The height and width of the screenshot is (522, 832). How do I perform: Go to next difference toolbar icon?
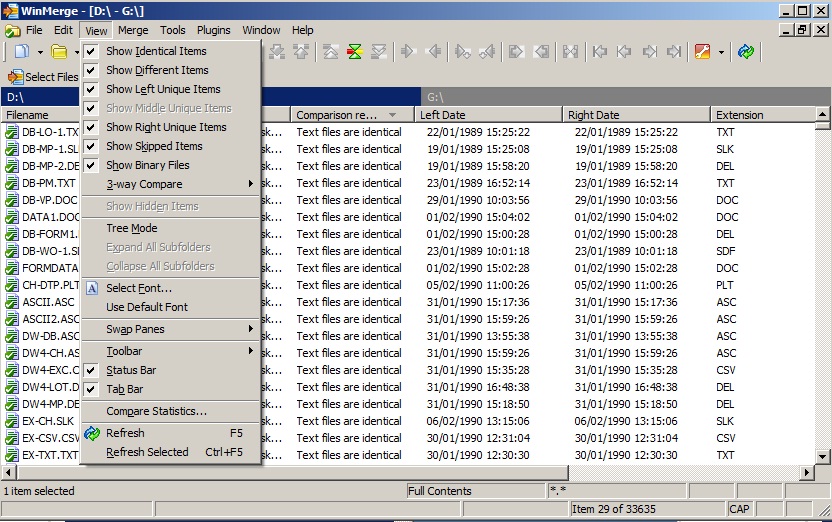(277, 51)
